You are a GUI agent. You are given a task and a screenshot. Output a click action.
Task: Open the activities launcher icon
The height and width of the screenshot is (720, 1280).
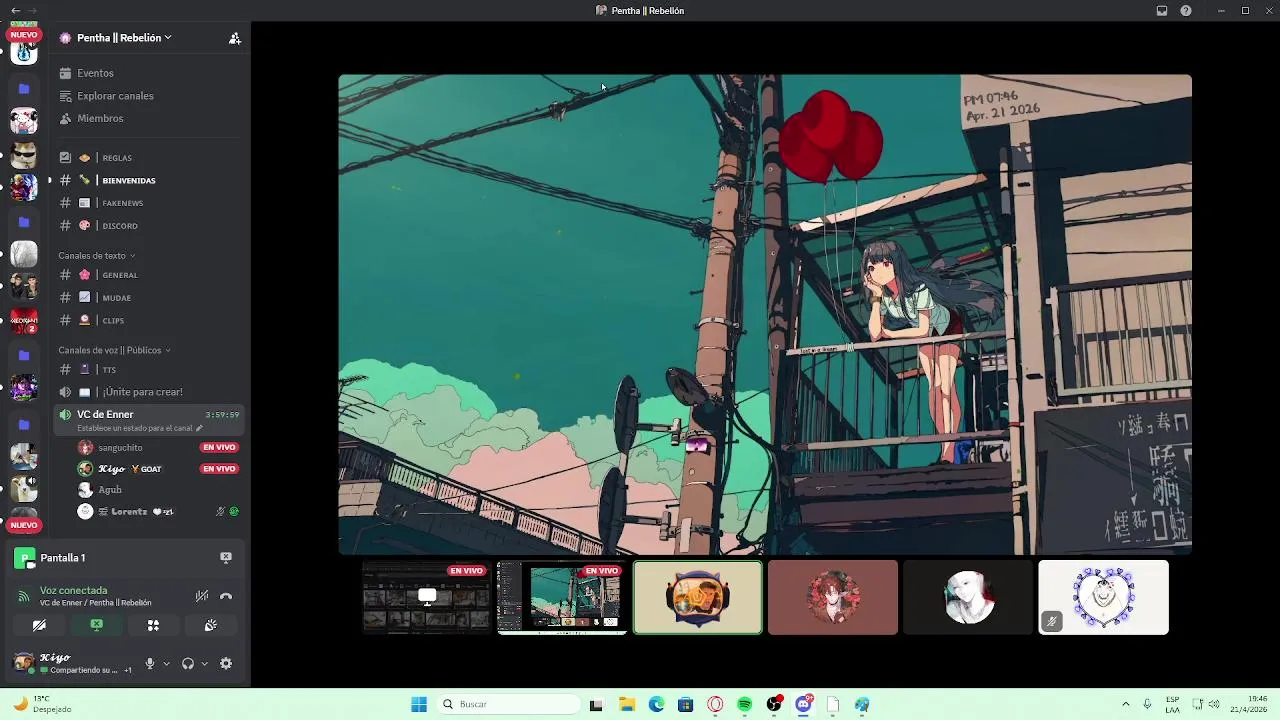coord(153,625)
